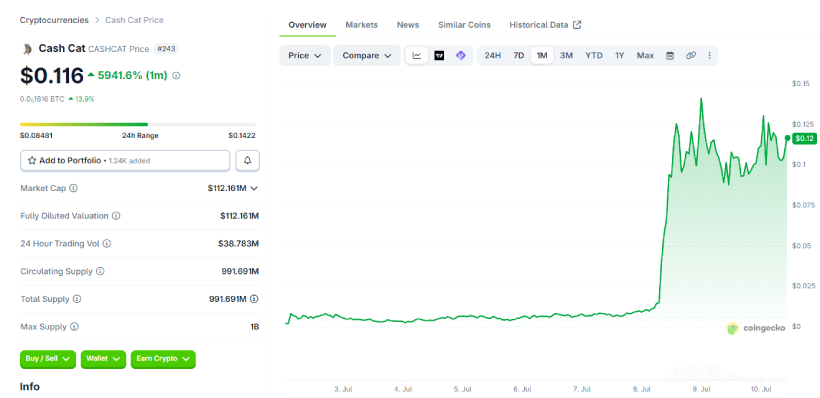The image size is (820, 398).
Task: Click the $0.12 current price chart label
Action: pos(804,139)
